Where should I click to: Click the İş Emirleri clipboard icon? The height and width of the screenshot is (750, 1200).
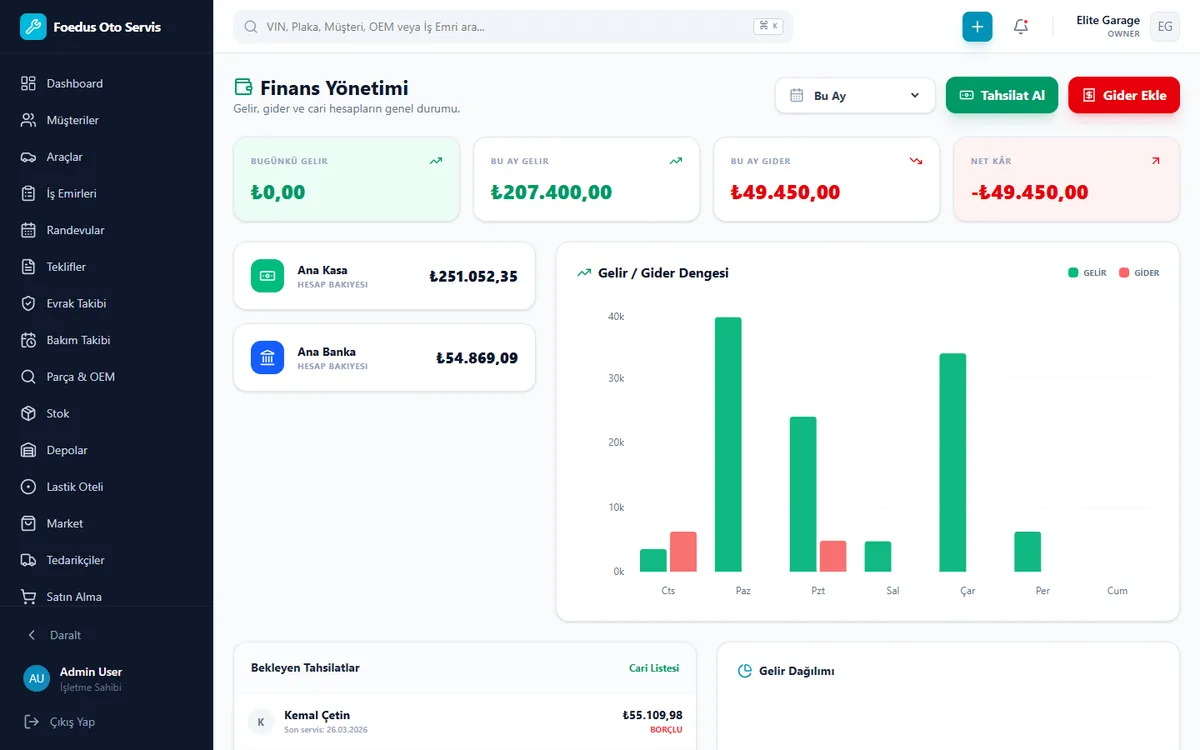pos(28,194)
